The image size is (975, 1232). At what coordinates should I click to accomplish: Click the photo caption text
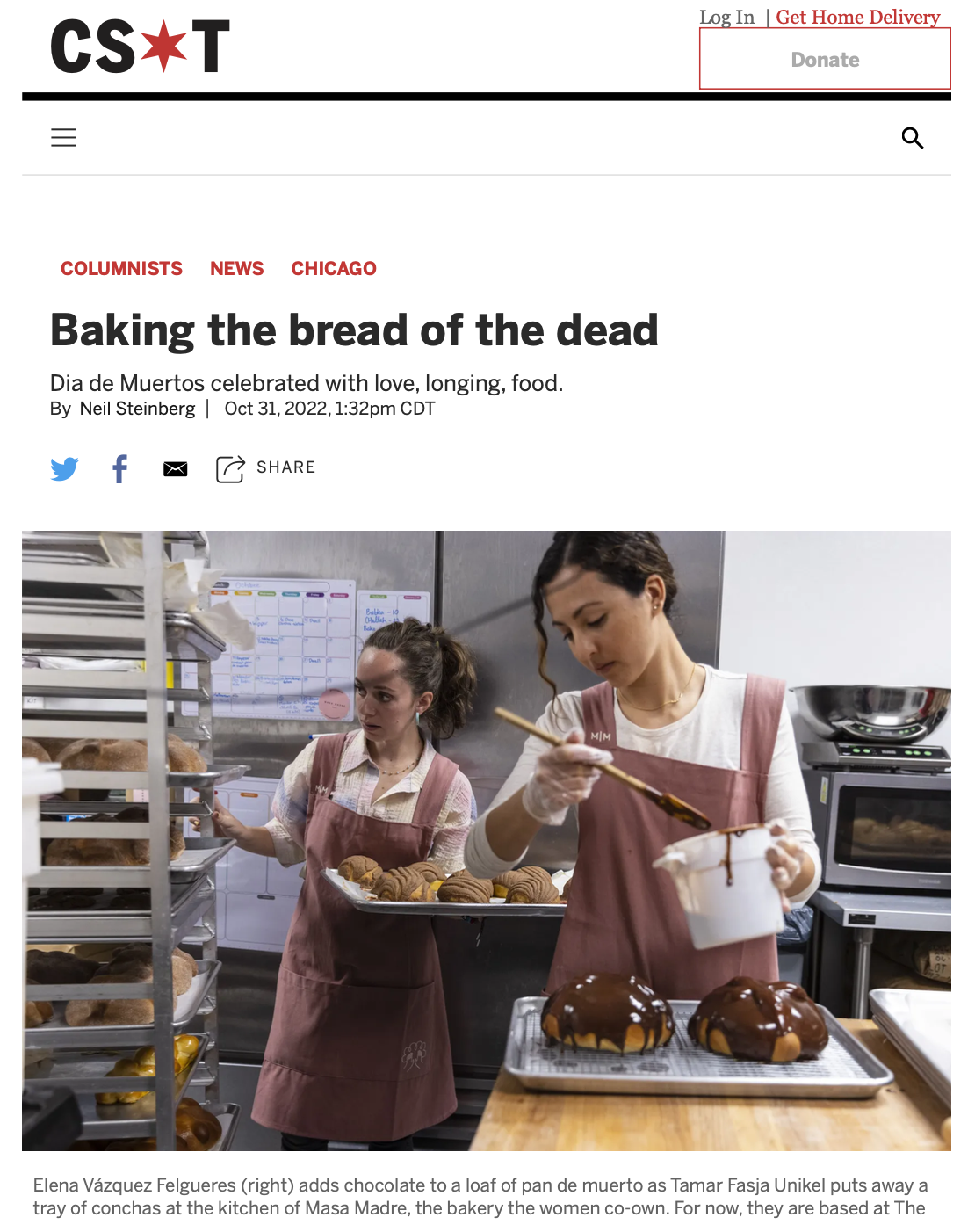[480, 1197]
